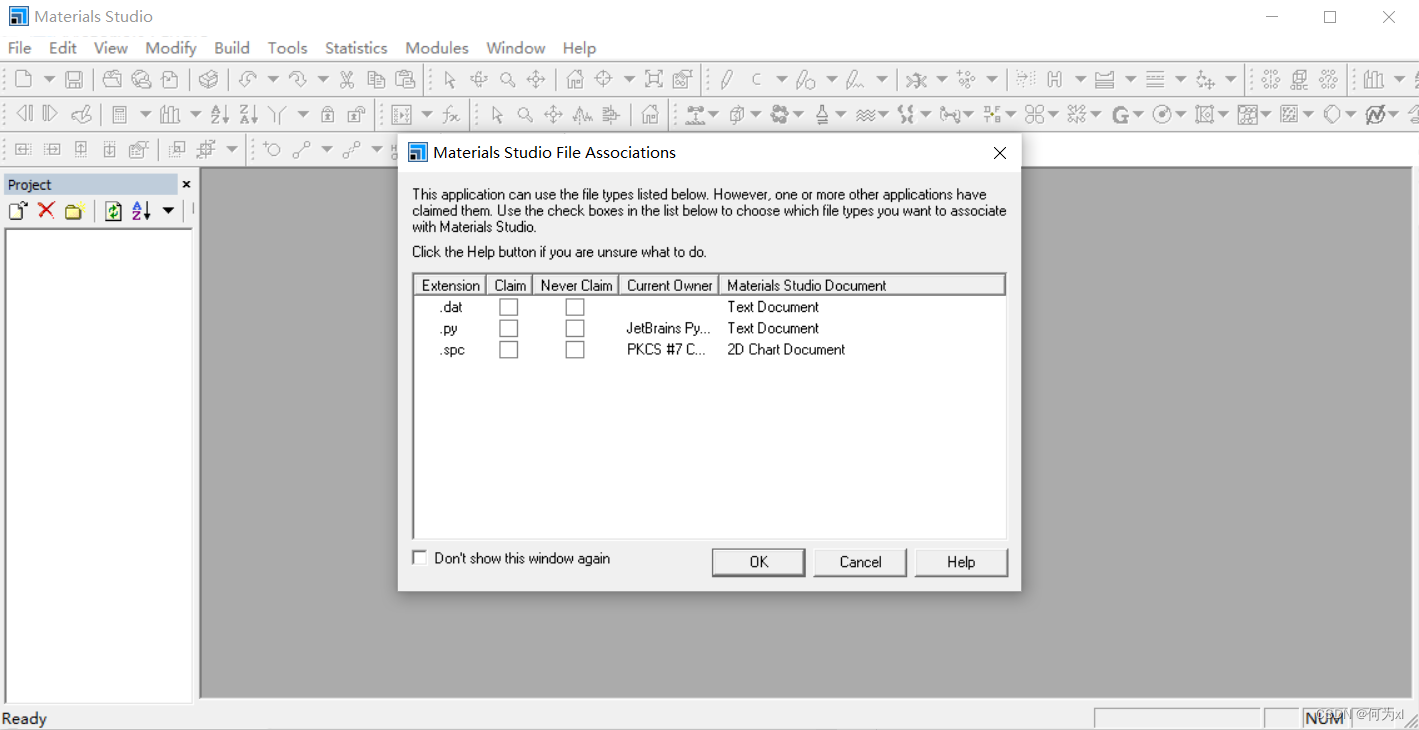Click the Current Owner column header
Screen dimensions: 1419x730
[669, 285]
